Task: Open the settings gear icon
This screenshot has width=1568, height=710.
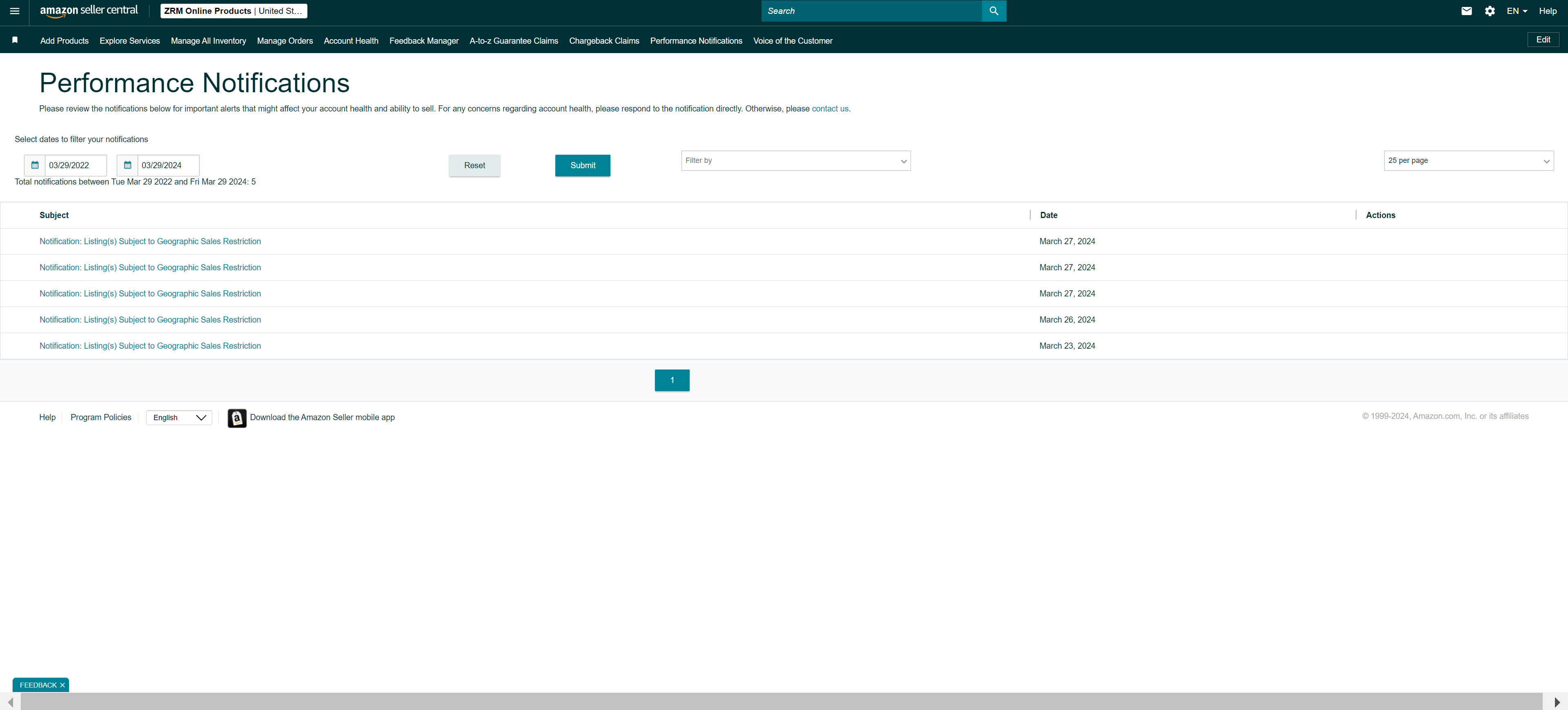Action: [1490, 11]
